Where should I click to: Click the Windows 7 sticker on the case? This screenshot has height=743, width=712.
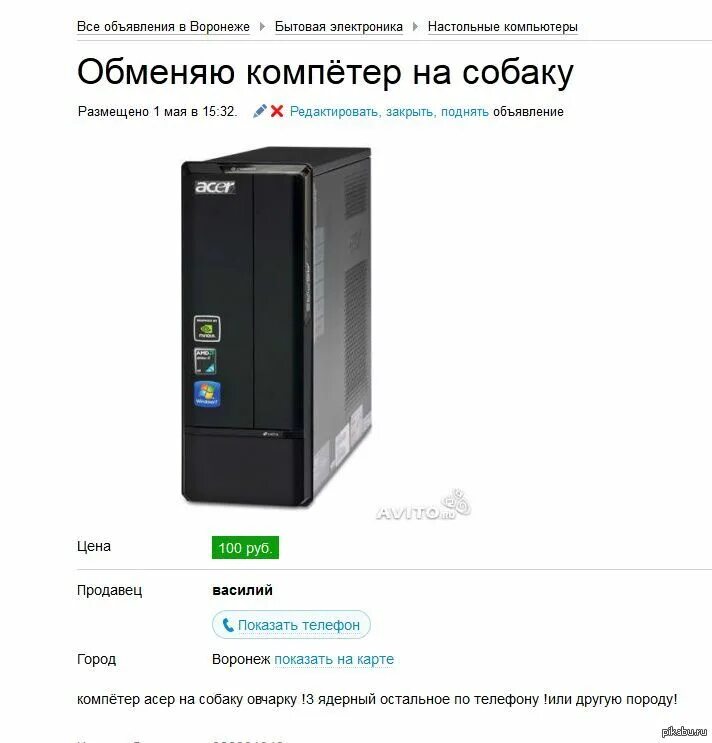pyautogui.click(x=207, y=394)
